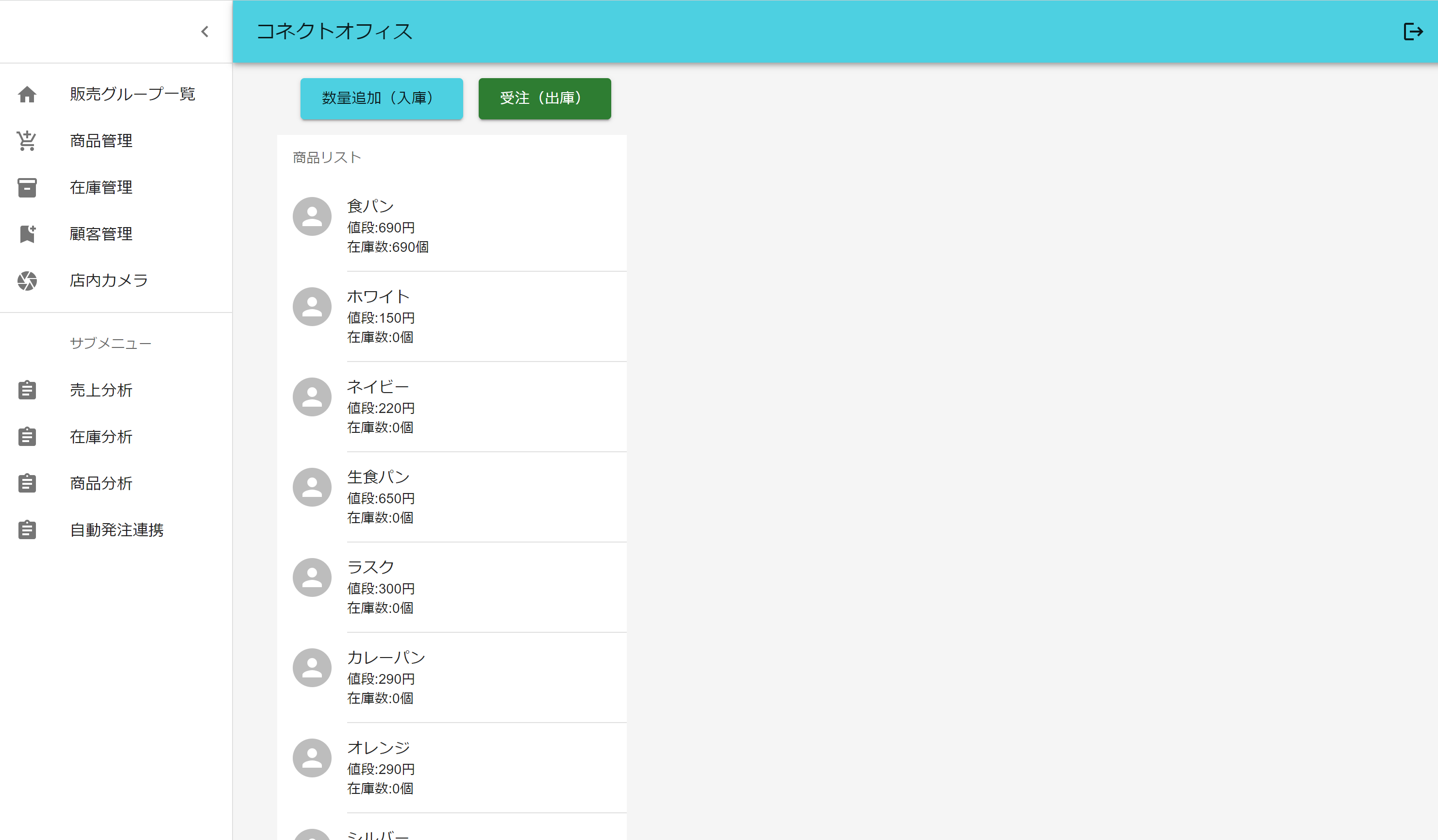Image resolution: width=1438 pixels, height=840 pixels.
Task: Click the home icon beside 販売グループ一覧
Action: (27, 94)
